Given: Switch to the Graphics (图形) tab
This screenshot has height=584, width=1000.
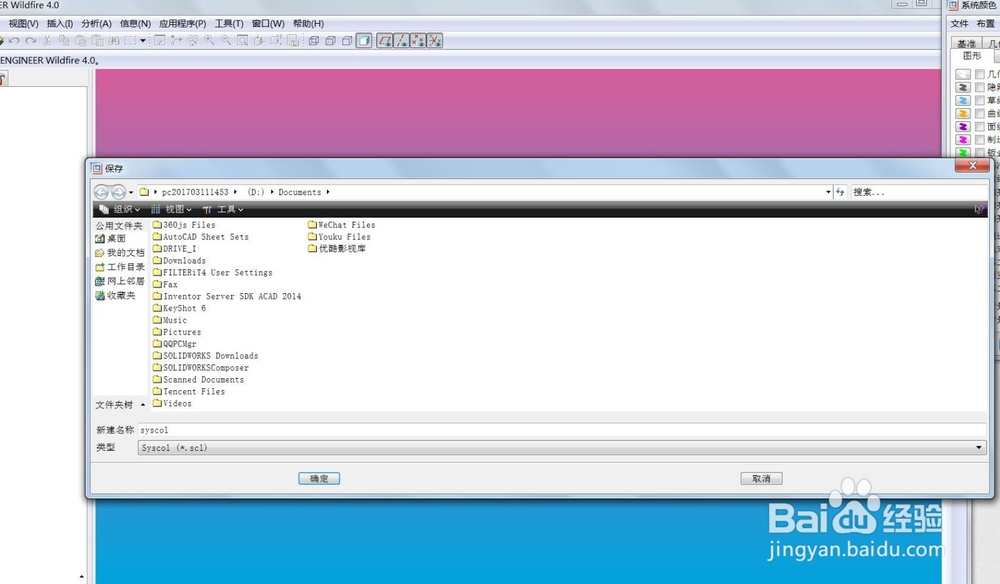Looking at the screenshot, I should [972, 56].
